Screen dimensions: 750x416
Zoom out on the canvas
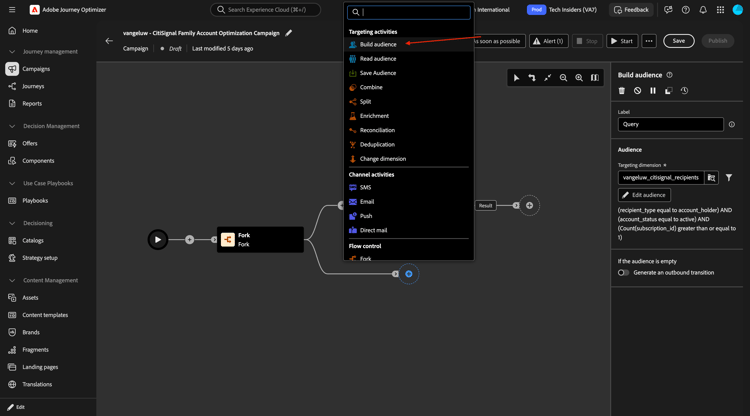(x=563, y=77)
